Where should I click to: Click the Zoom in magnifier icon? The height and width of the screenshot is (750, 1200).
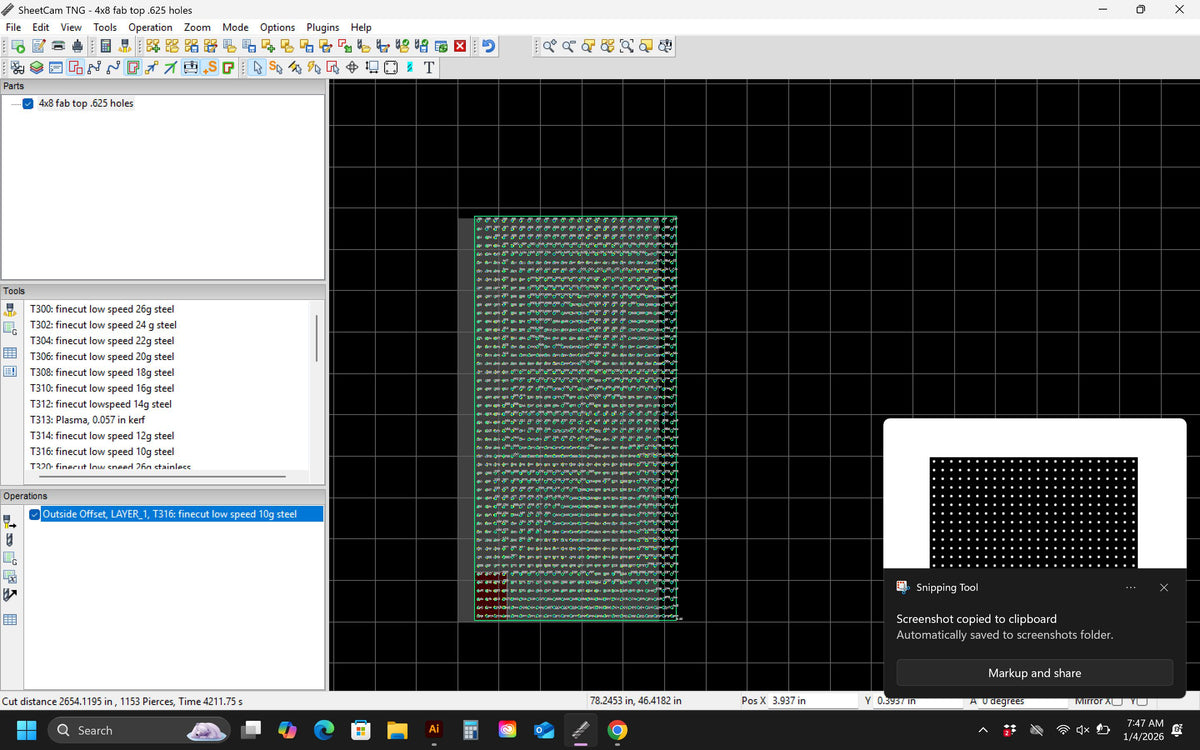click(548, 46)
